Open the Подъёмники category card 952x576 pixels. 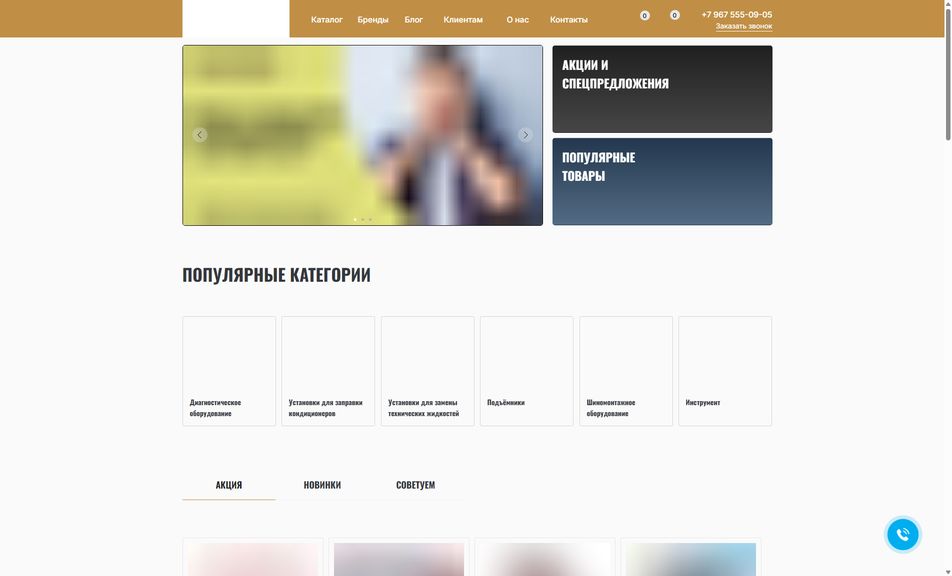pos(526,371)
